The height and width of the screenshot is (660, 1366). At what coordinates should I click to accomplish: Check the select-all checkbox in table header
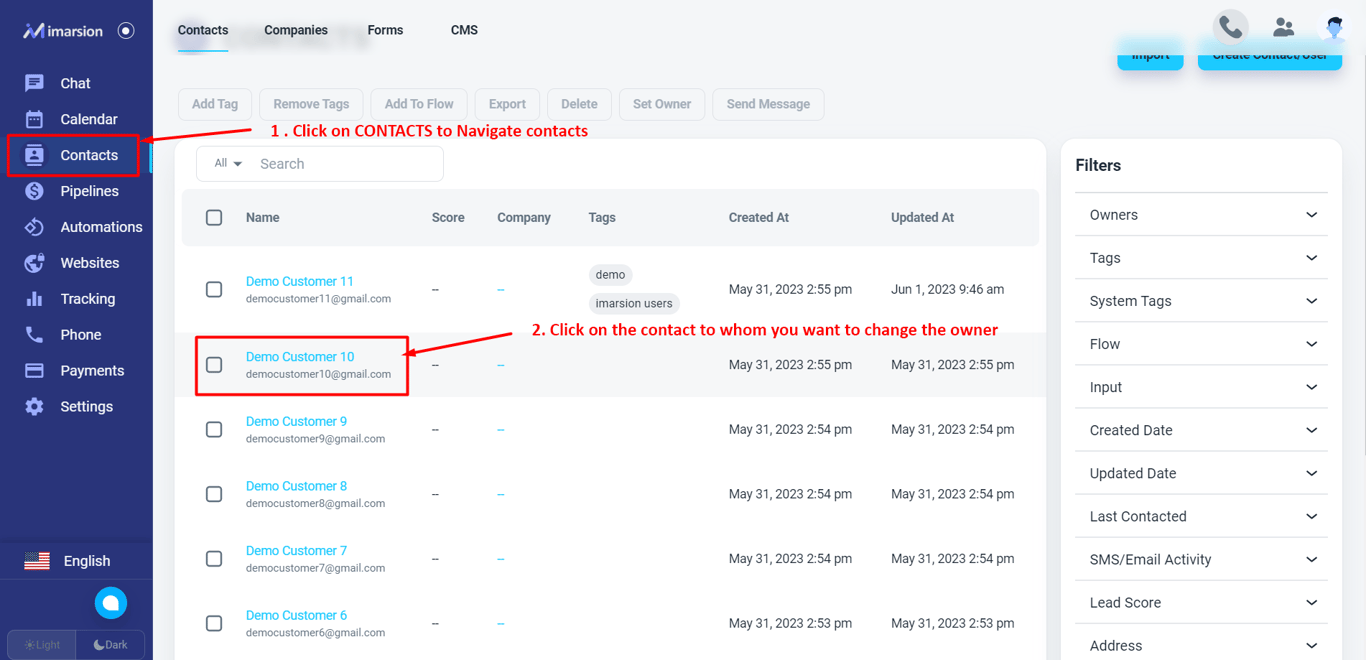coord(214,217)
